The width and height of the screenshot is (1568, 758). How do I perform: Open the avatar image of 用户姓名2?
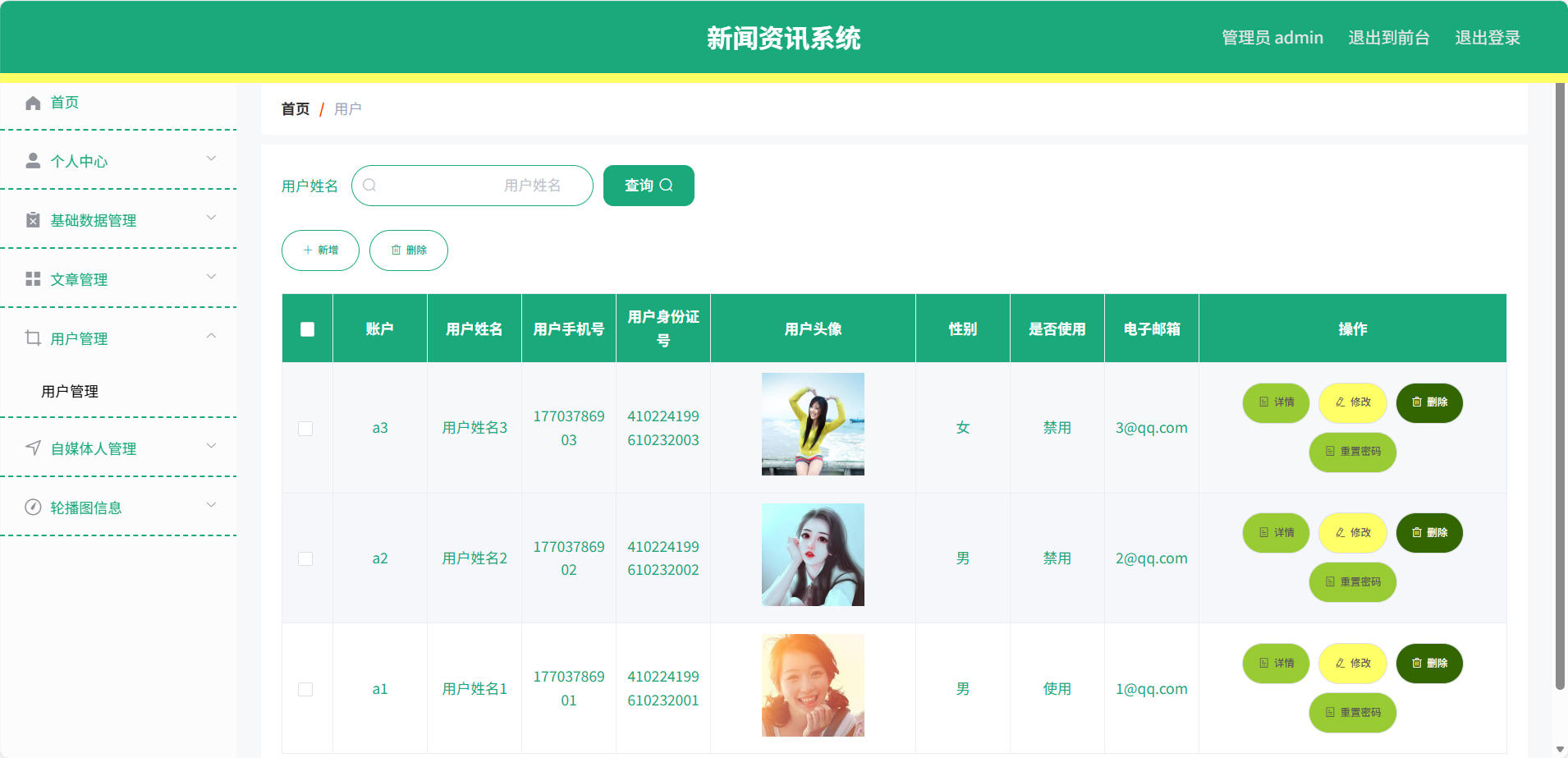[x=813, y=555]
